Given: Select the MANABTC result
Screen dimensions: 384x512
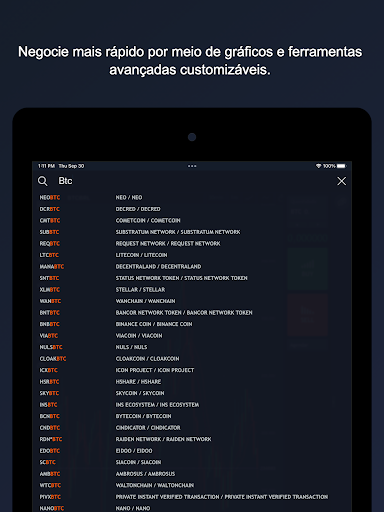Looking at the screenshot, I should point(52,267).
